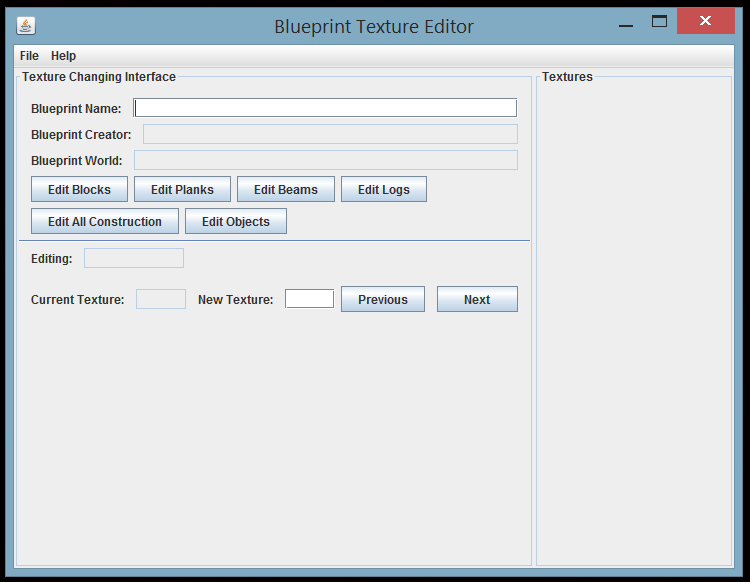Screen dimensions: 750x582
Task: Select the Blueprint World field
Action: [325, 160]
